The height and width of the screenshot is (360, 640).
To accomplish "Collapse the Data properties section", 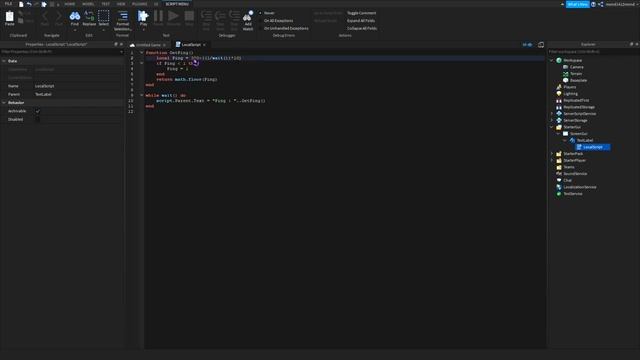I will point(4,61).
